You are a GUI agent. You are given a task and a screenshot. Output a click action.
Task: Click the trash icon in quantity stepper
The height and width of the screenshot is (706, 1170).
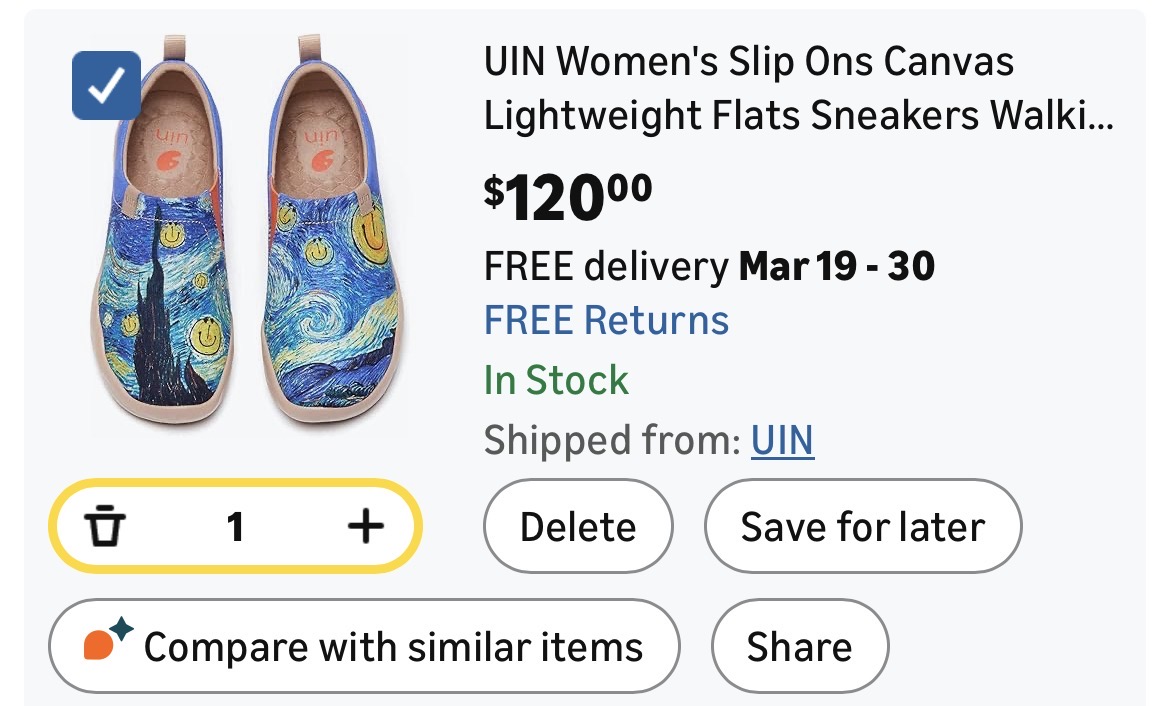click(x=104, y=526)
